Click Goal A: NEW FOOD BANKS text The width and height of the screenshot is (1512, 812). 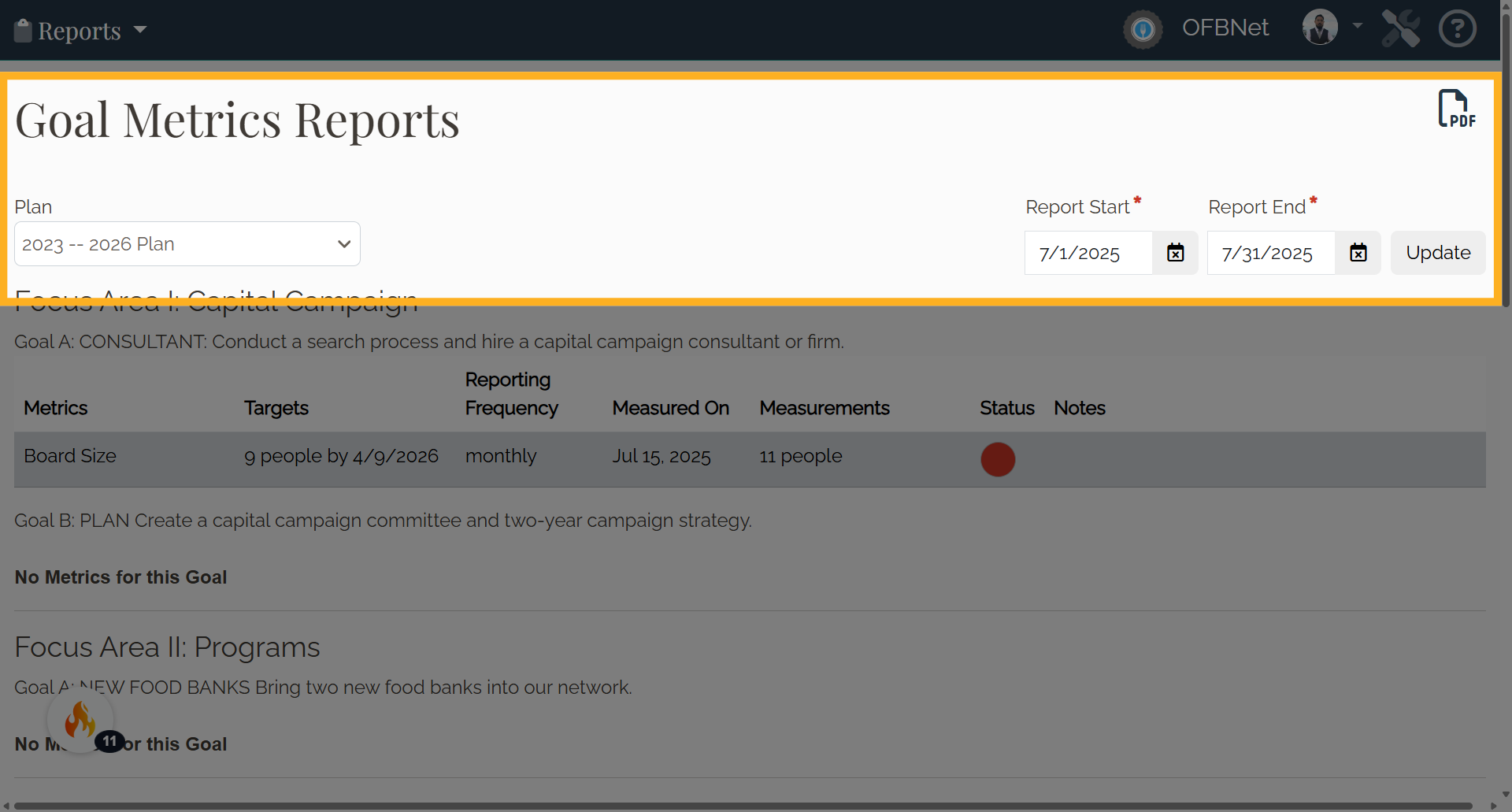point(323,688)
